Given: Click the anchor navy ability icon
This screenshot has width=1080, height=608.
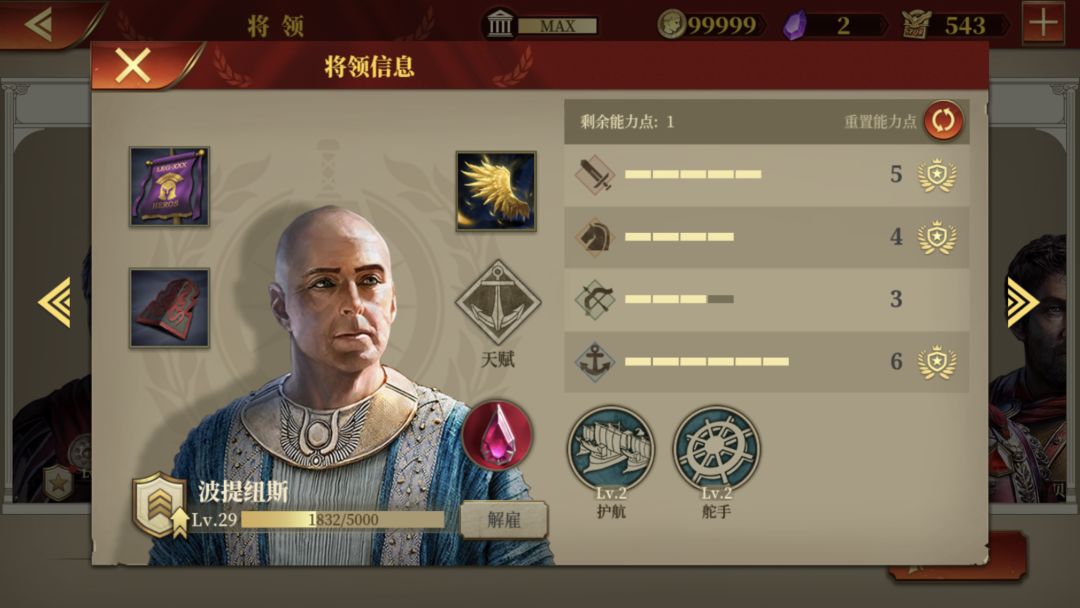Looking at the screenshot, I should click(594, 361).
